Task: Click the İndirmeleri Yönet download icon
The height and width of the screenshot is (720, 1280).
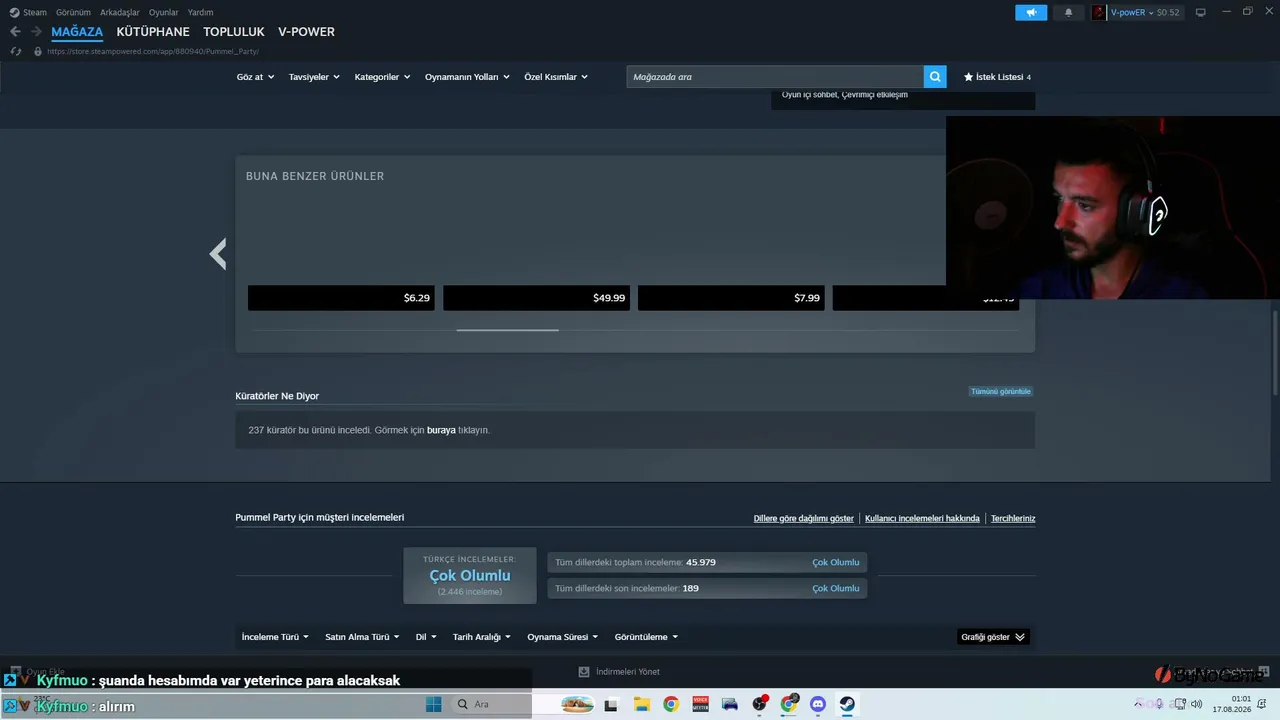Action: (x=584, y=672)
